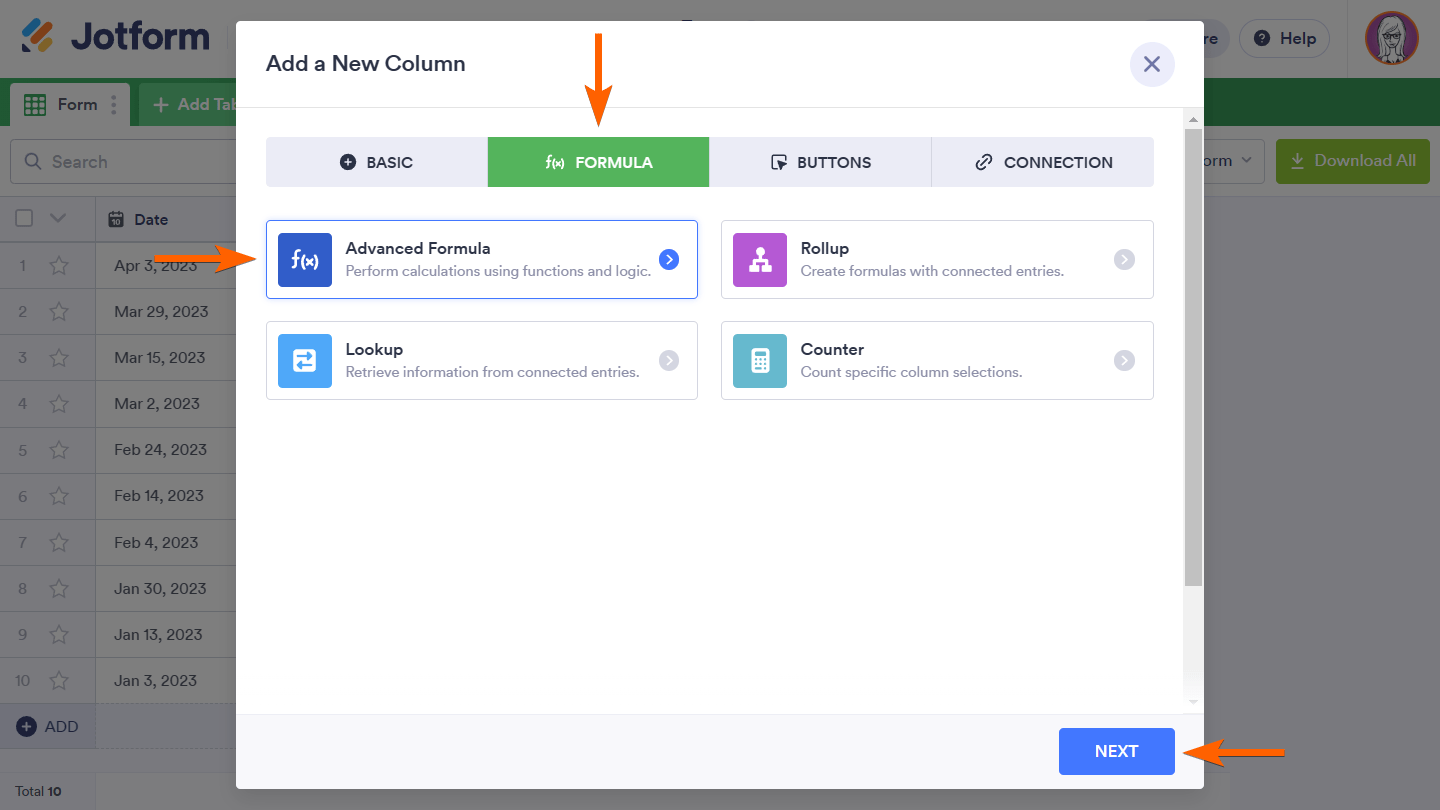This screenshot has width=1440, height=810.
Task: Open the Help menu
Action: (x=1284, y=39)
